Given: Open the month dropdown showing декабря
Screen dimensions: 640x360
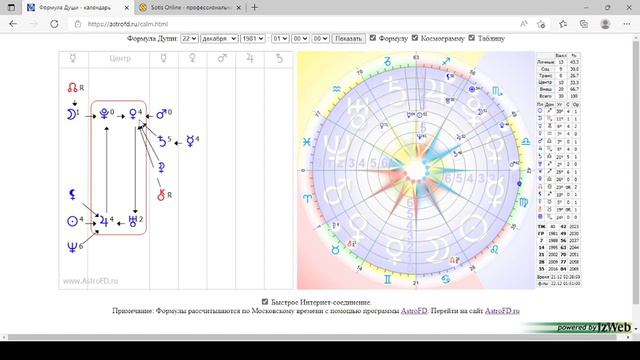Looking at the screenshot, I should click(x=219, y=38).
